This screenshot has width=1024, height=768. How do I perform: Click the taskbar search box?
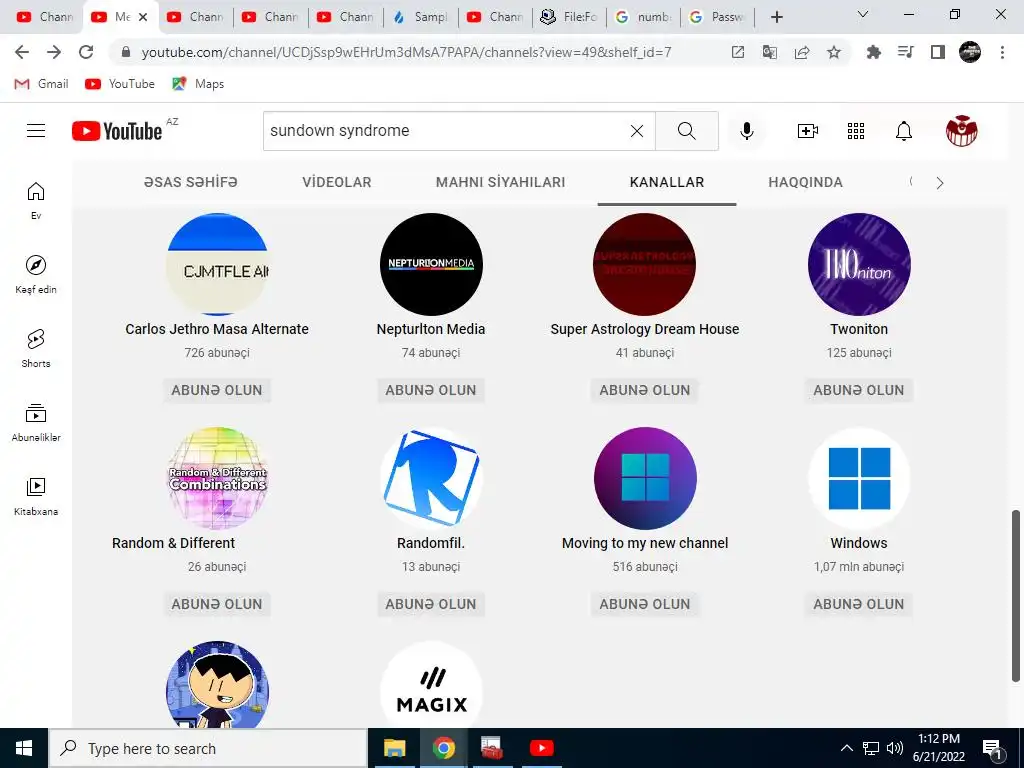208,748
